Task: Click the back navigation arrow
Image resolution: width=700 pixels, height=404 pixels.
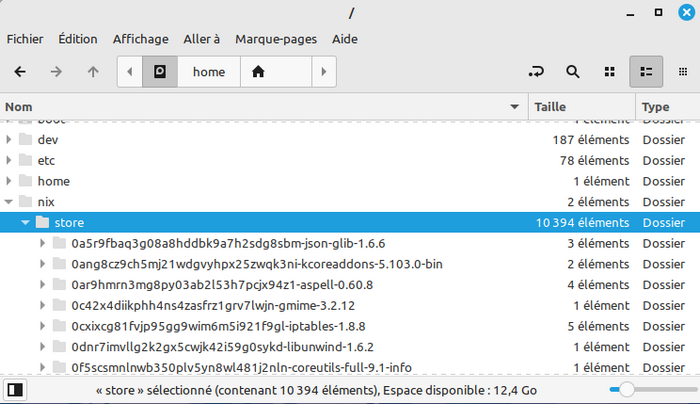Action: 20,72
